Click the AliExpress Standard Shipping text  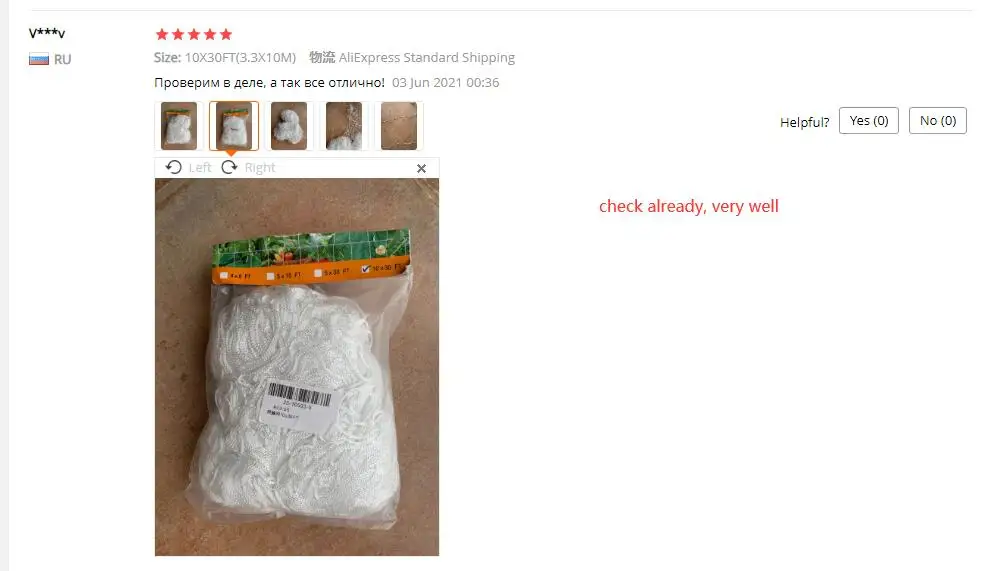427,58
